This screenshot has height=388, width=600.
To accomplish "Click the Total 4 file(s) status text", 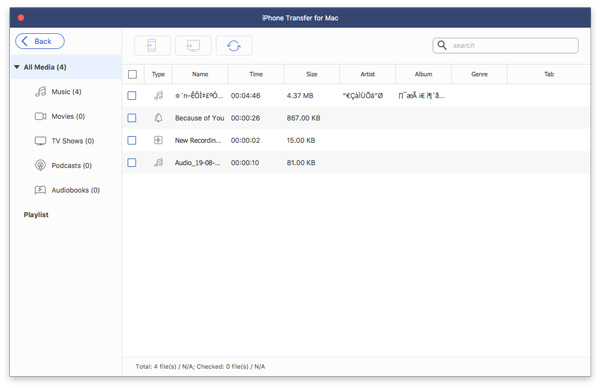I will [200, 367].
